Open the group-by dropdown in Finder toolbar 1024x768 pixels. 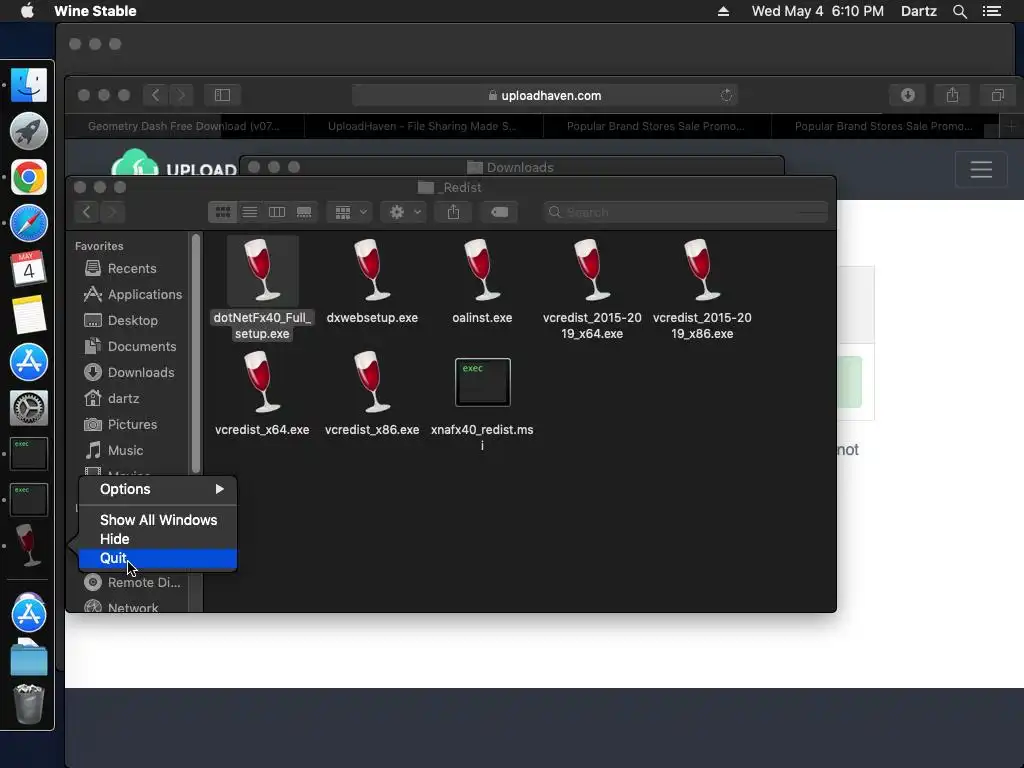(350, 212)
